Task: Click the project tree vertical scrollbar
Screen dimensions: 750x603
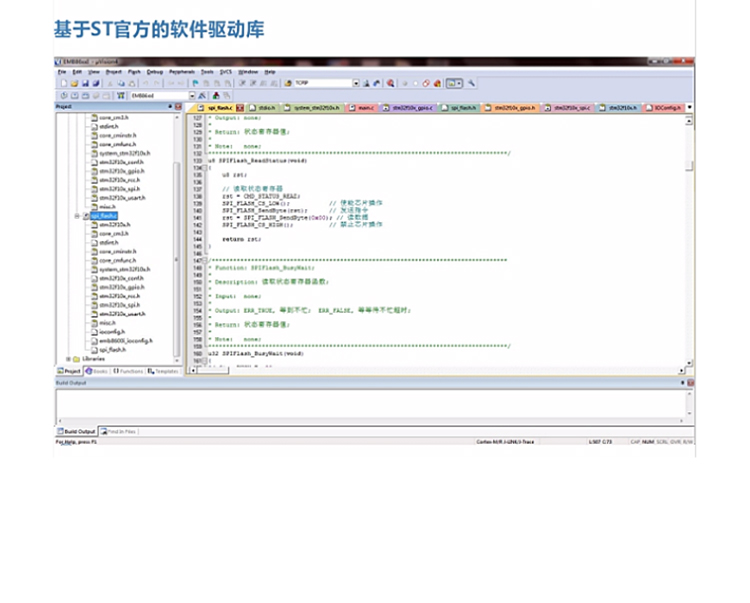Action: (176, 258)
